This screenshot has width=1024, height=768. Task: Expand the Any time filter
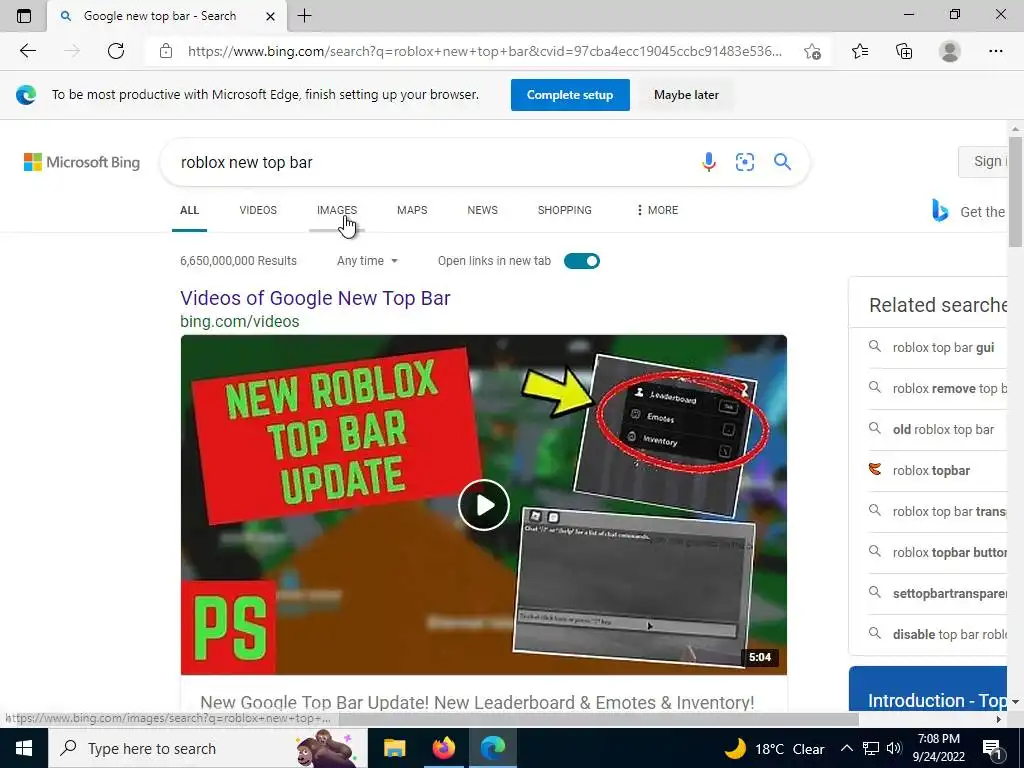[x=367, y=261]
